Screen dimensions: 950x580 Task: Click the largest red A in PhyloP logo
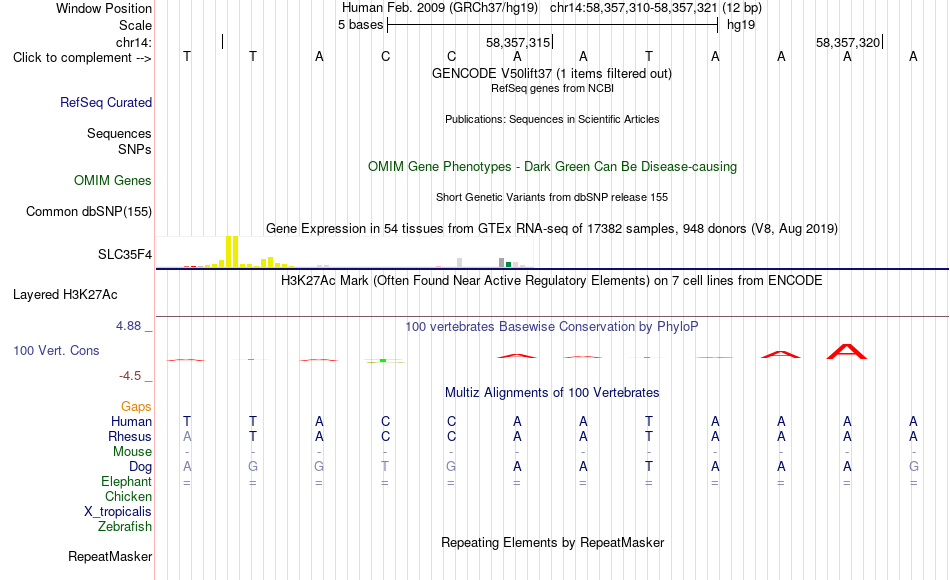[847, 352]
